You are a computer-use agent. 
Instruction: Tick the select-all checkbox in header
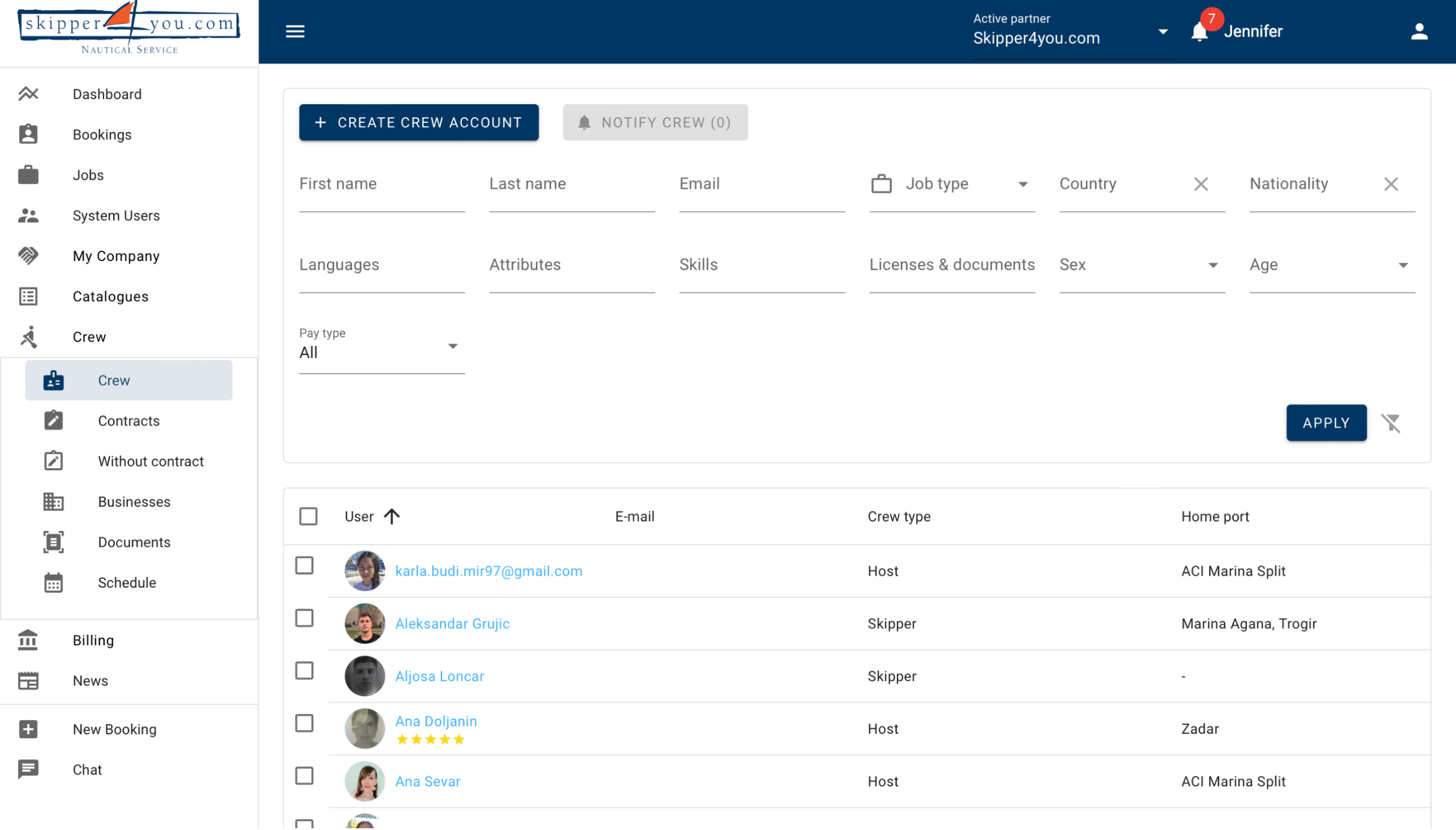(308, 517)
